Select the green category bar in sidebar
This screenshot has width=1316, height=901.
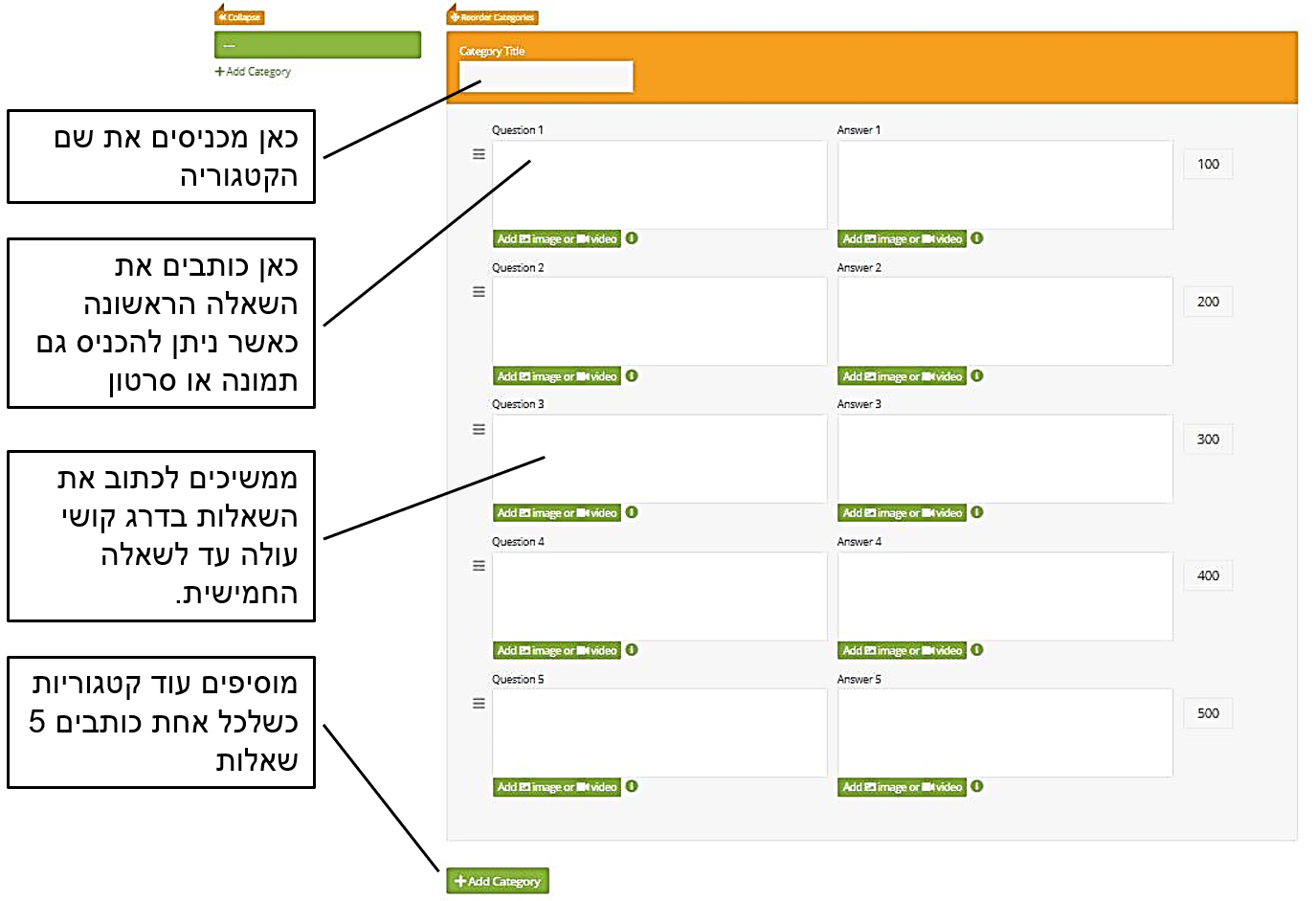(x=317, y=45)
